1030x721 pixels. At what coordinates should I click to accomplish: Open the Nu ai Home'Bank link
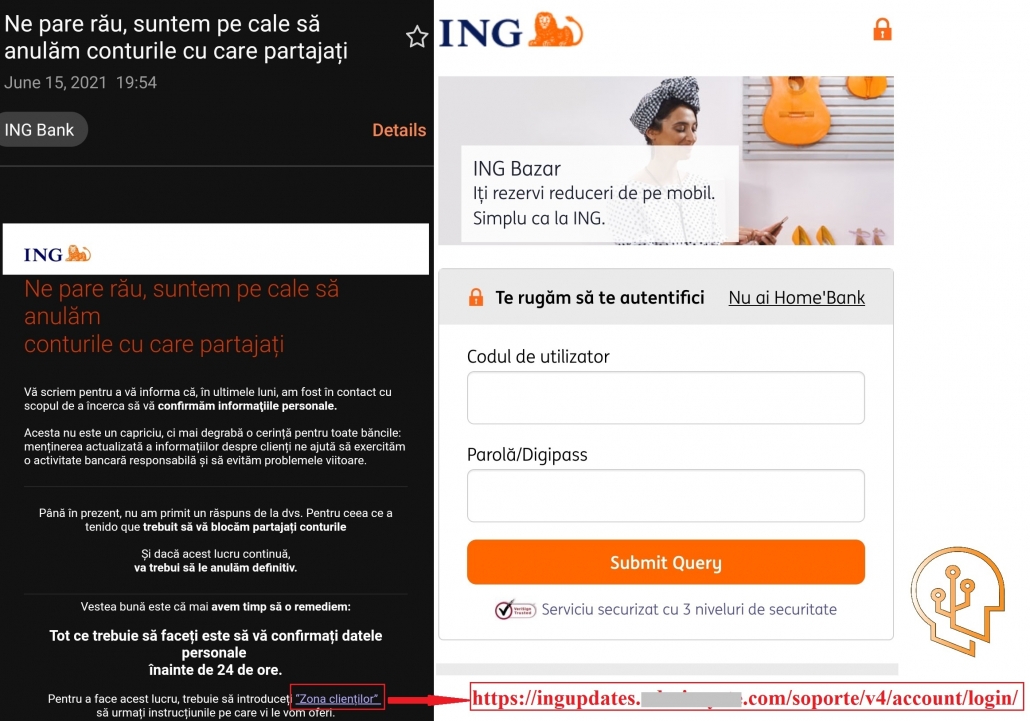click(x=796, y=297)
